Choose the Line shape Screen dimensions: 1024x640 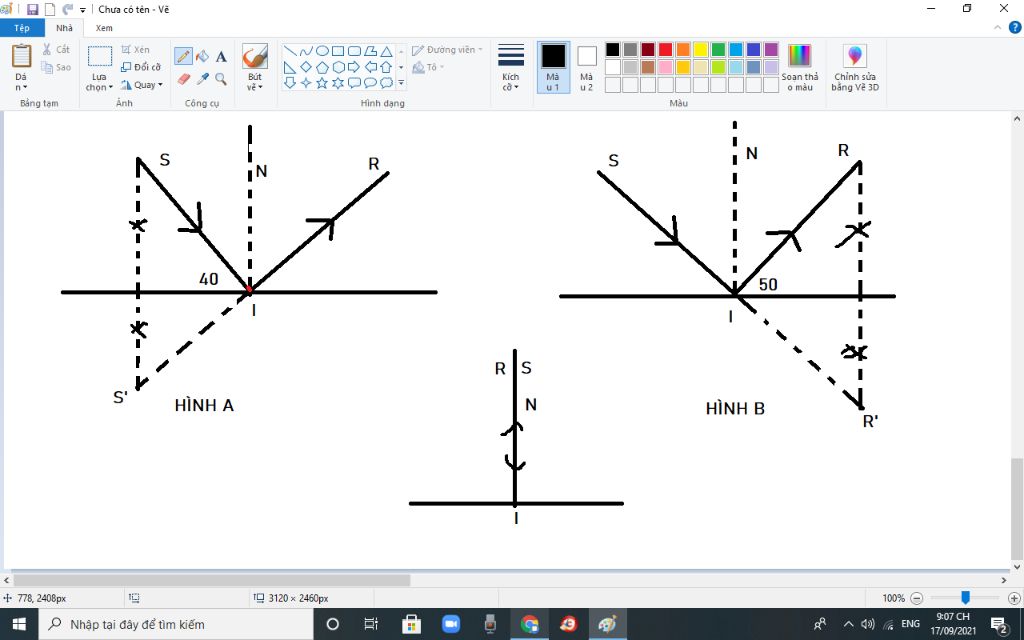(x=290, y=51)
